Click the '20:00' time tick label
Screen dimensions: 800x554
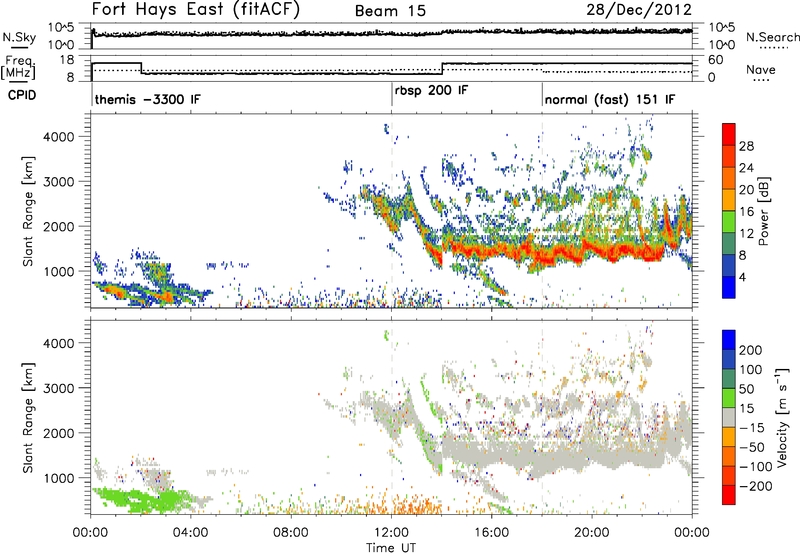tap(592, 533)
